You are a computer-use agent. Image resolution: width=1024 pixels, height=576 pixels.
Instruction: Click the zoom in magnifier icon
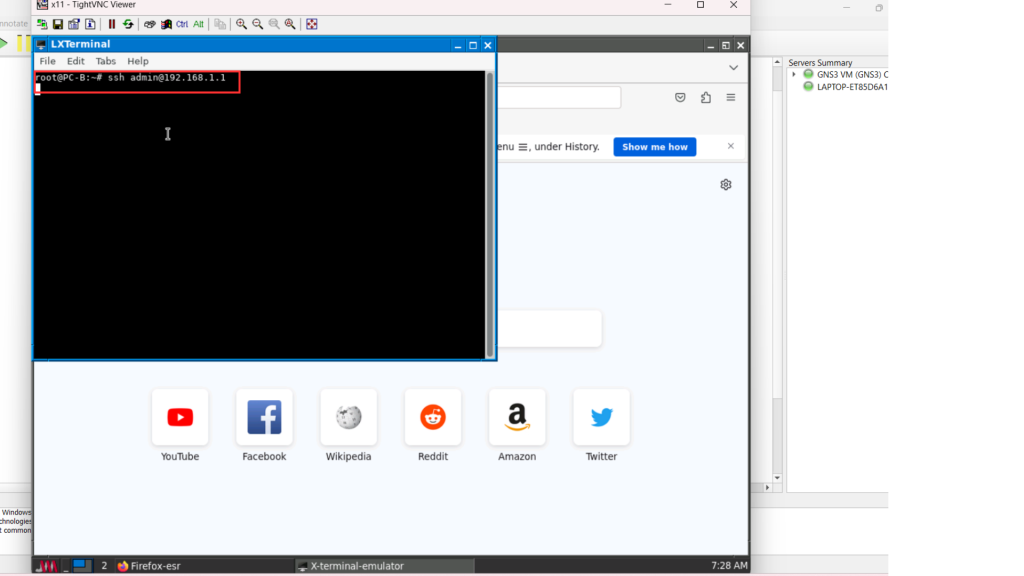click(241, 24)
